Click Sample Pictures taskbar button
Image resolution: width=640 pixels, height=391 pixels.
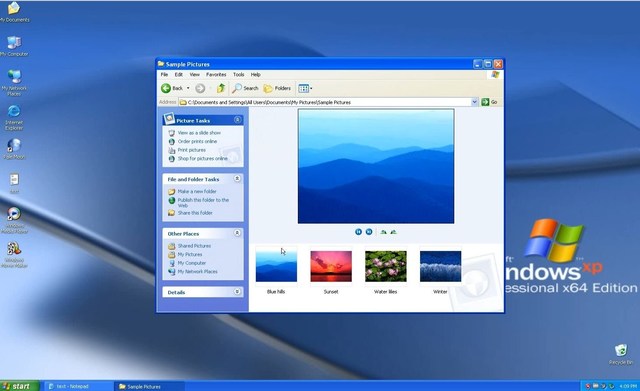tap(149, 386)
